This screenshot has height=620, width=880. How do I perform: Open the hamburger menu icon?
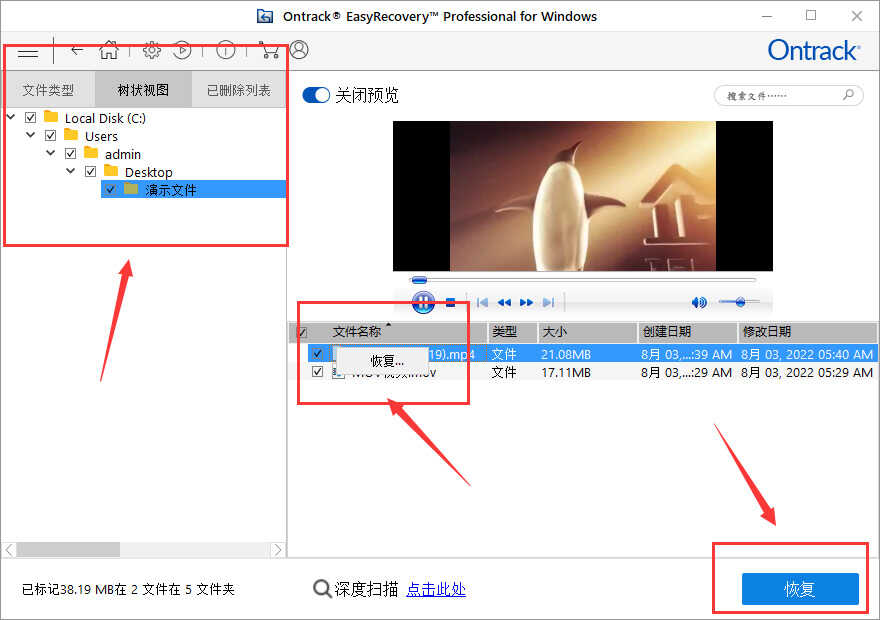pos(28,52)
